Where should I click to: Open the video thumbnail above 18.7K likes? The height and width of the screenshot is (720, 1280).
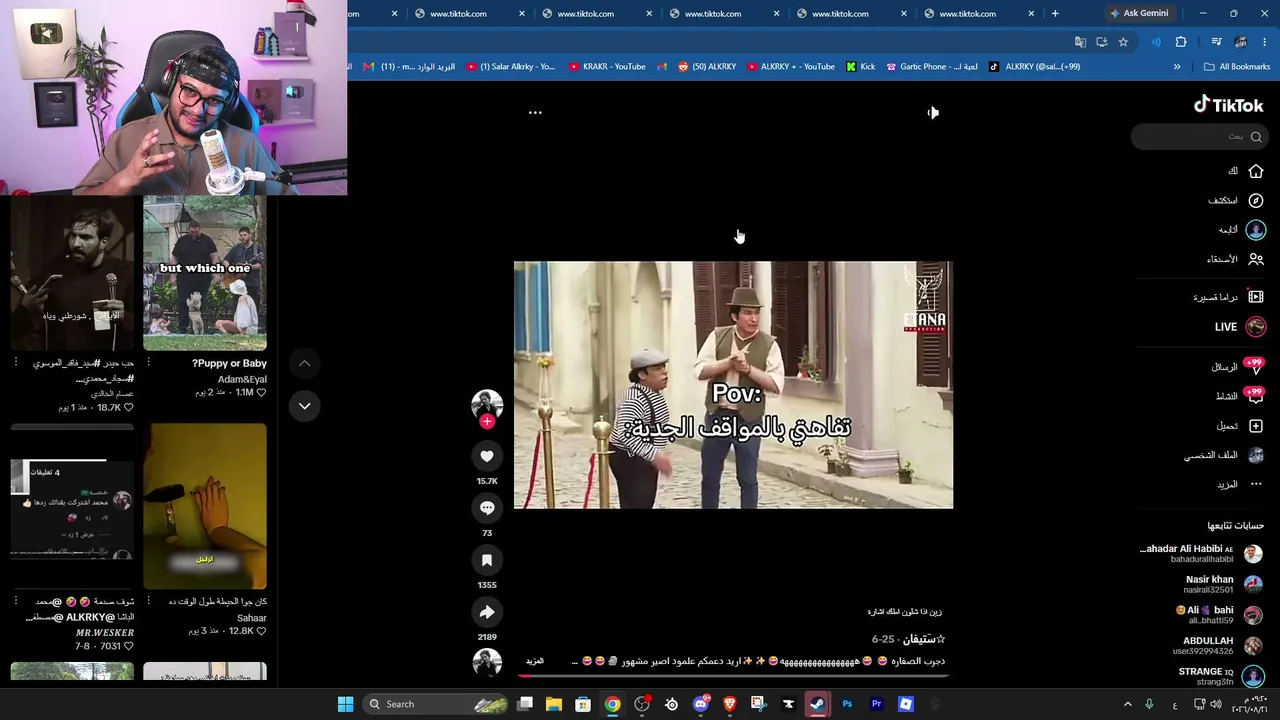point(72,273)
